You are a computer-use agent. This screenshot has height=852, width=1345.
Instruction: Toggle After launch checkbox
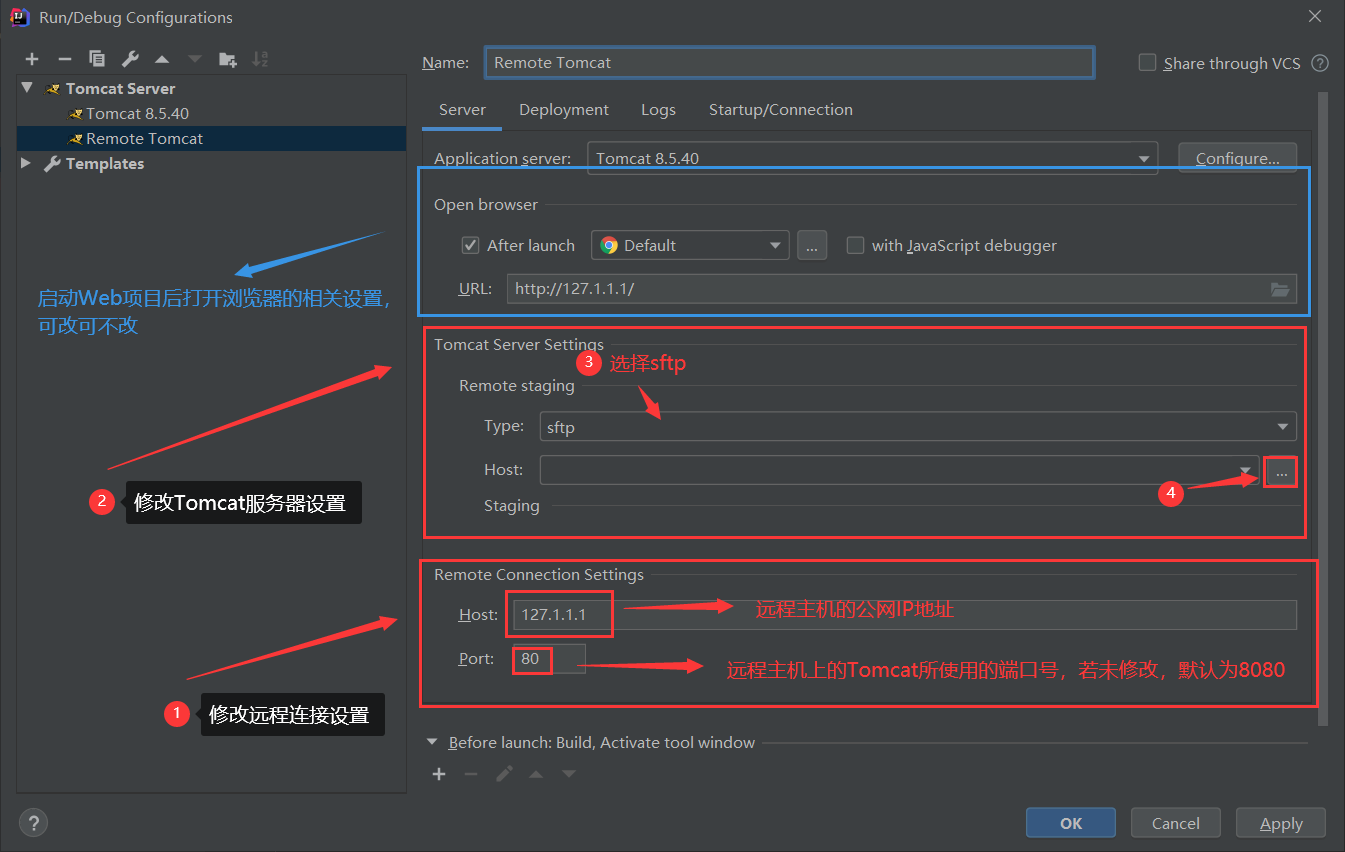tap(470, 245)
